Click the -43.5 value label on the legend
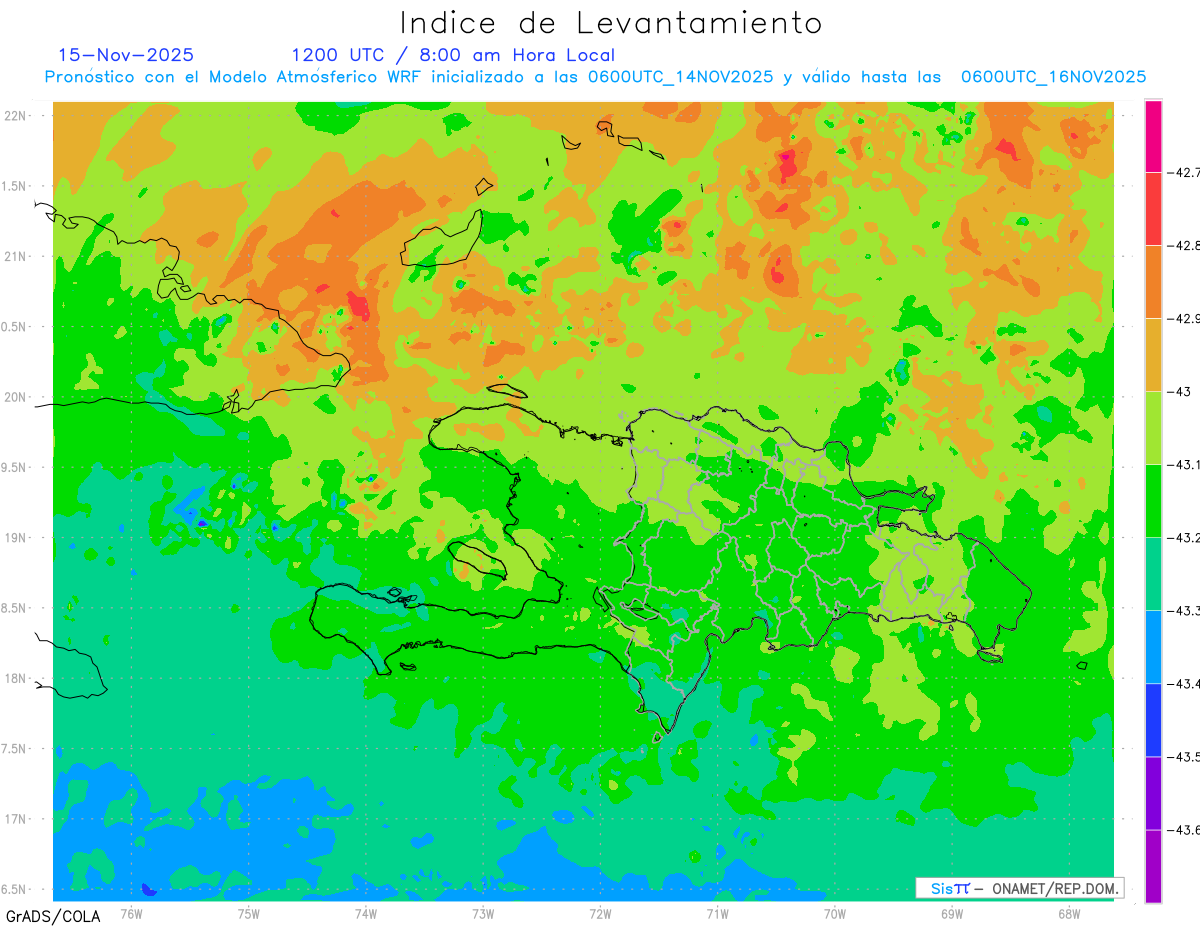Image resolution: width=1200 pixels, height=927 pixels. [x=1188, y=757]
